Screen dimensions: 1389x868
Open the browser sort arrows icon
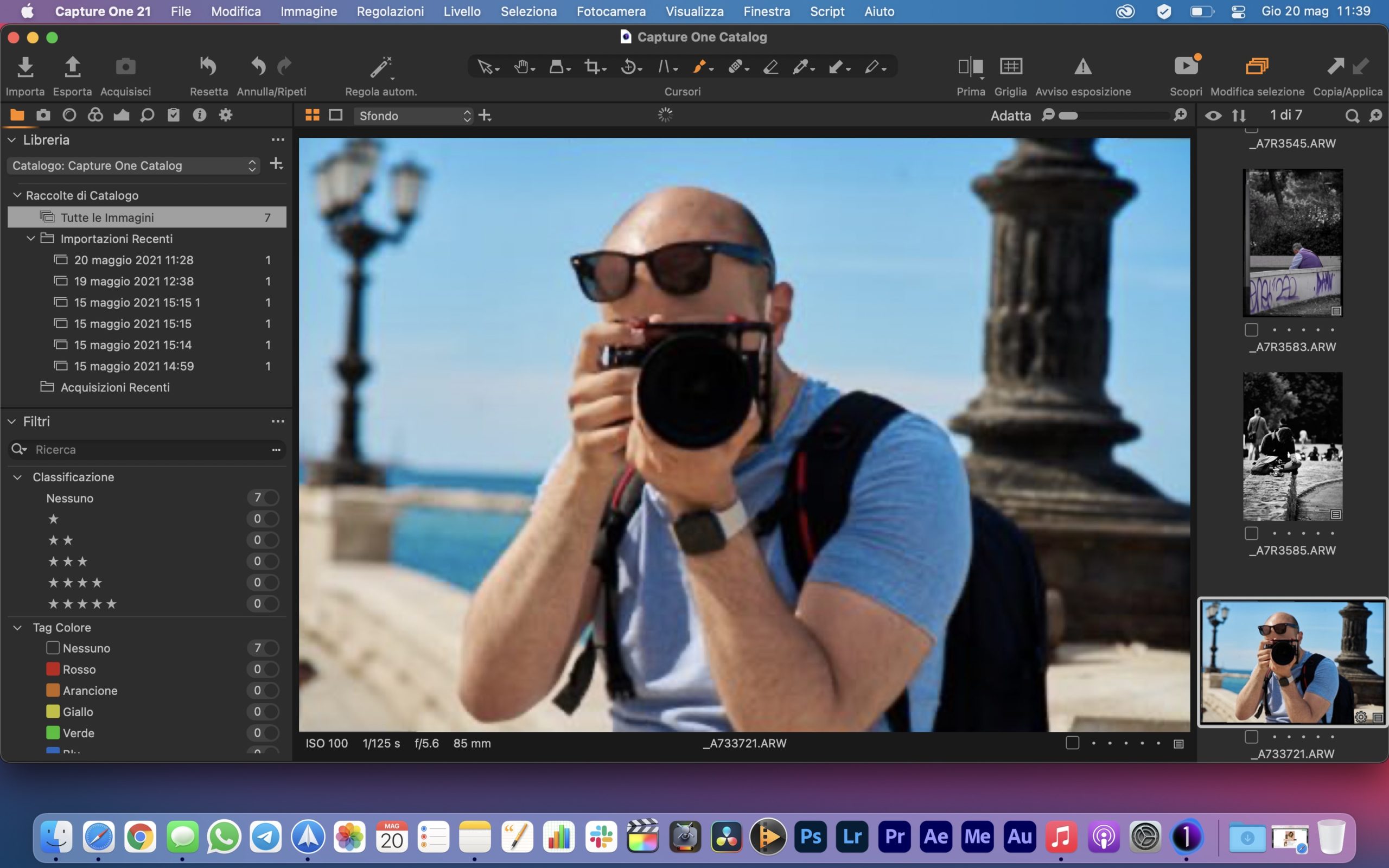1239,116
